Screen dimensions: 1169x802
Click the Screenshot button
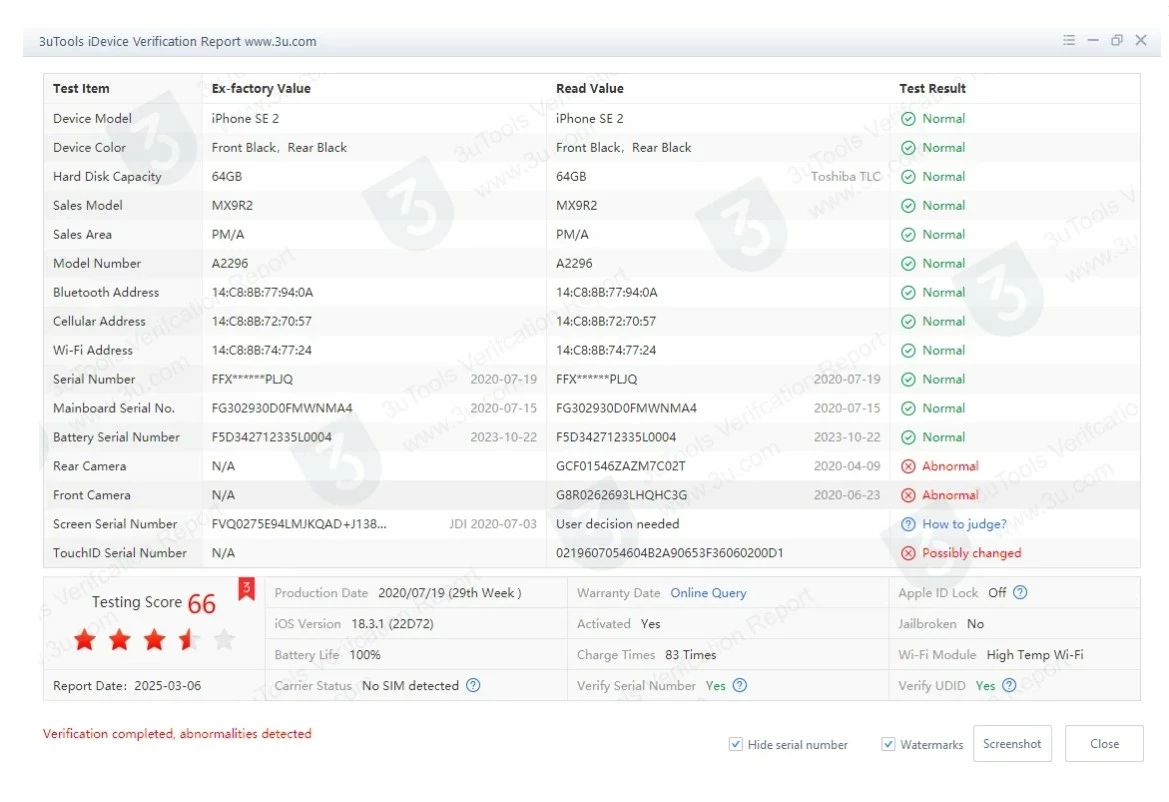pos(1012,744)
